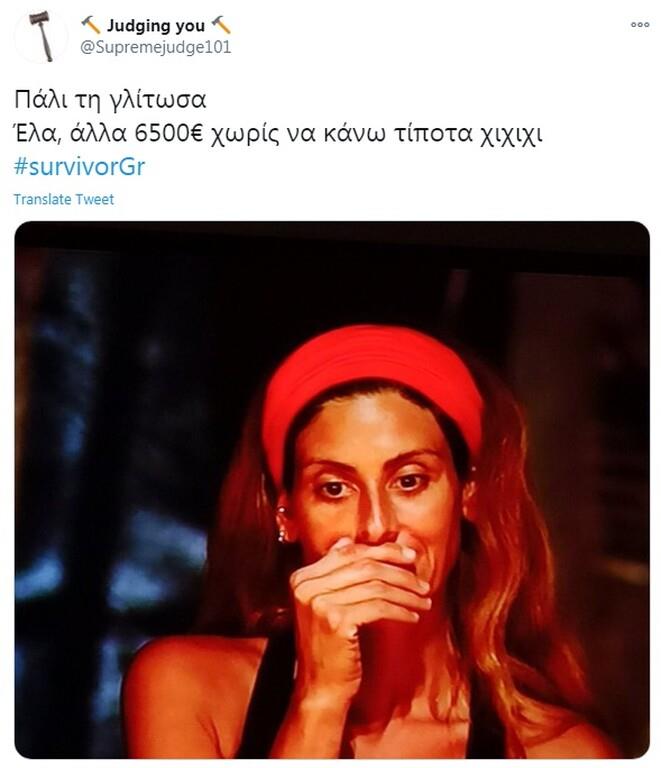The width and height of the screenshot is (661, 768).
Task: Click the '6500€' amount in the tweet
Action: [x=168, y=133]
